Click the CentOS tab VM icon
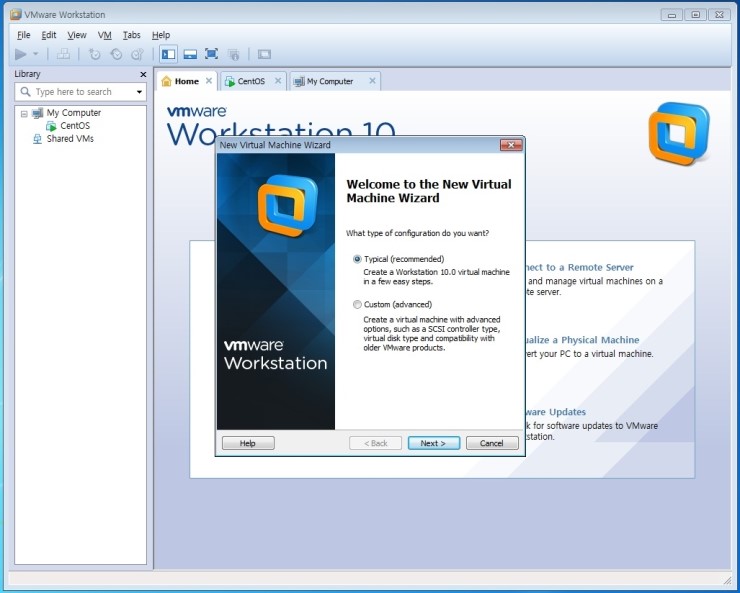The width and height of the screenshot is (740, 593). (230, 81)
